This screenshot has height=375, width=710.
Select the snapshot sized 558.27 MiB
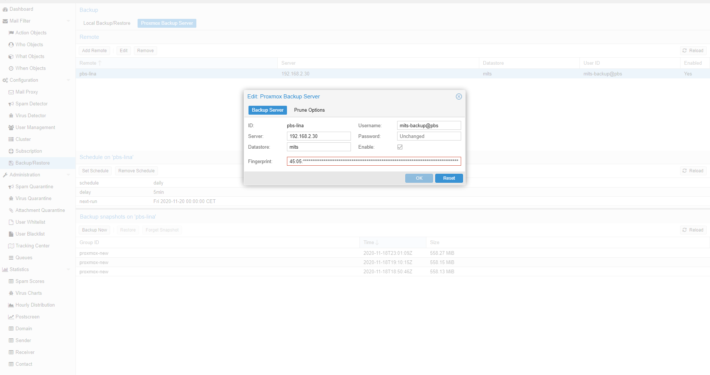[393, 253]
